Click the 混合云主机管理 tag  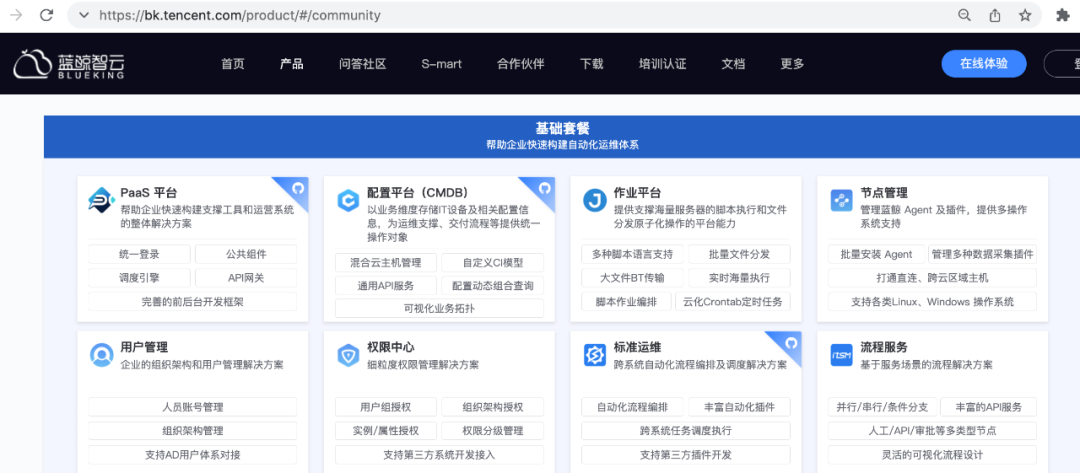pos(386,262)
